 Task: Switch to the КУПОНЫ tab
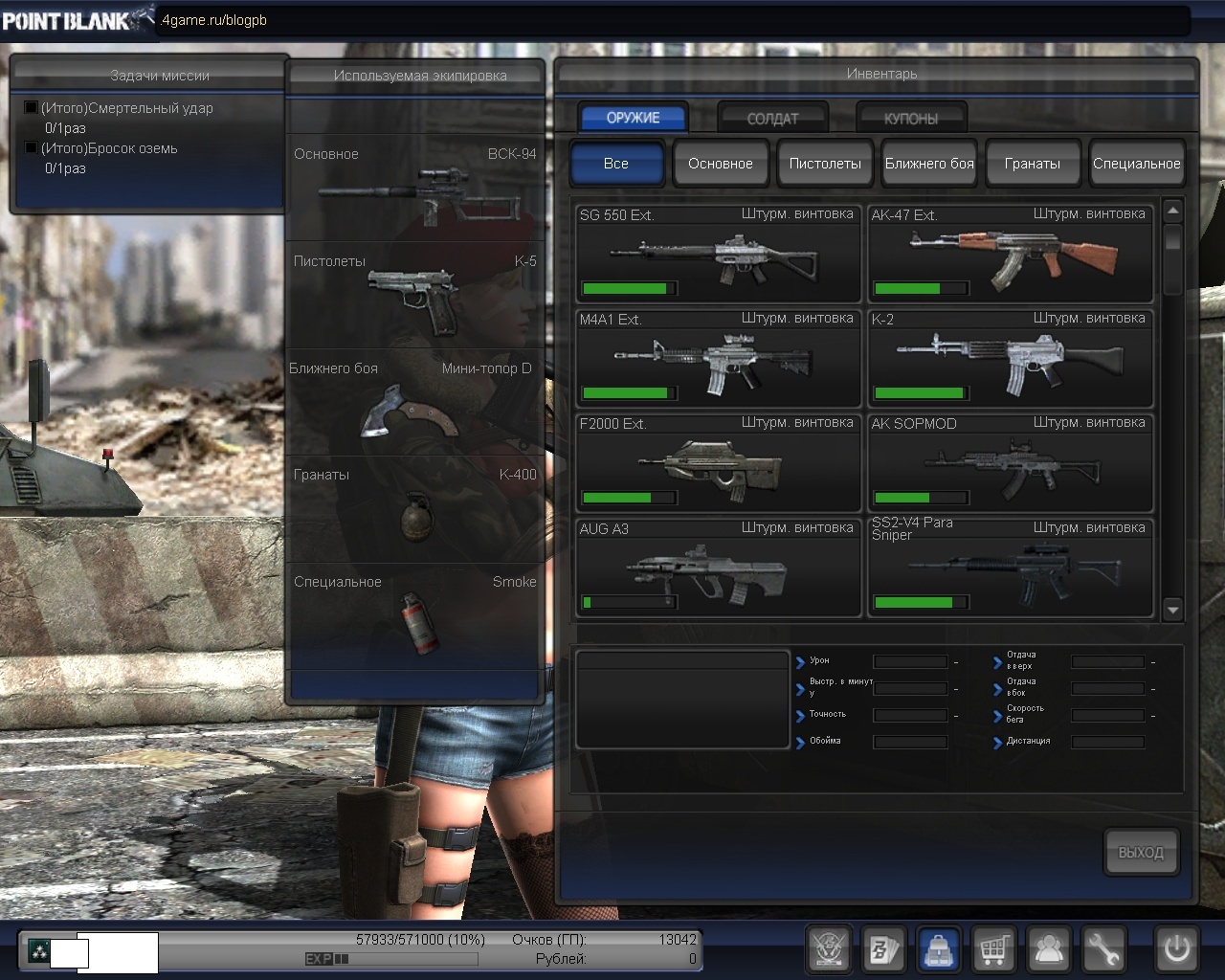[910, 119]
